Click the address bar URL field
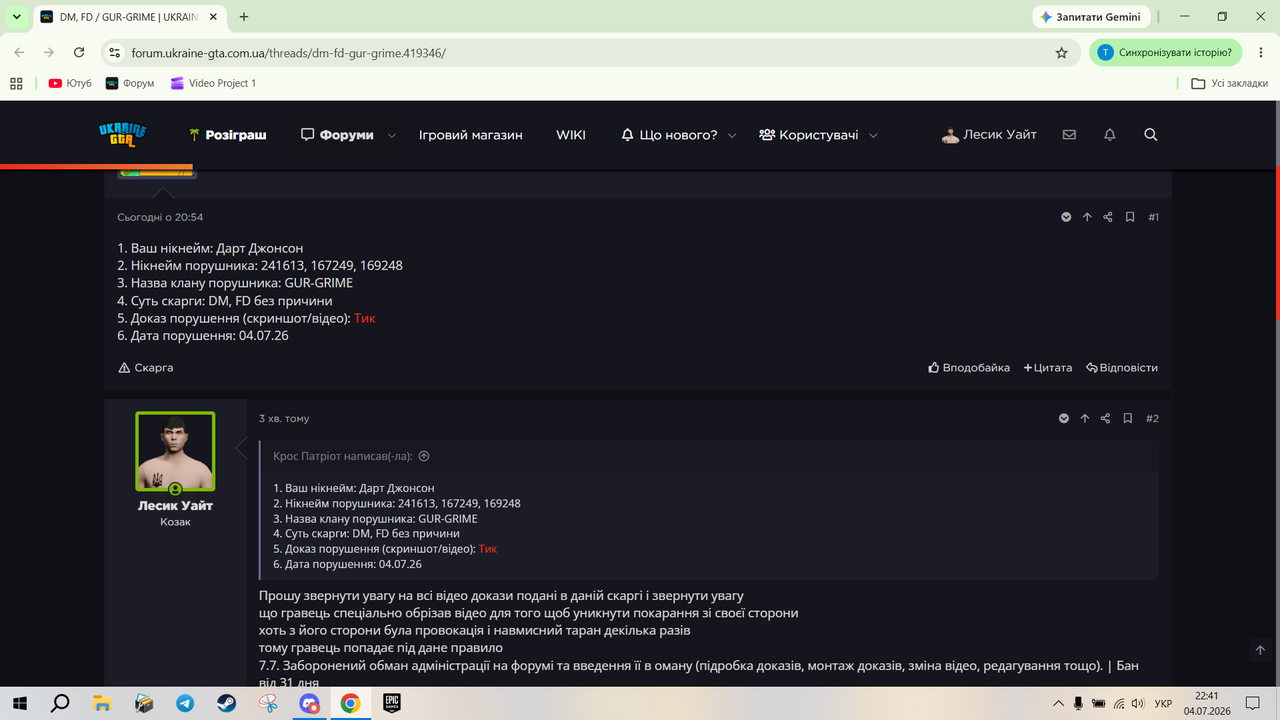Viewport: 1280px width, 720px height. [590, 52]
